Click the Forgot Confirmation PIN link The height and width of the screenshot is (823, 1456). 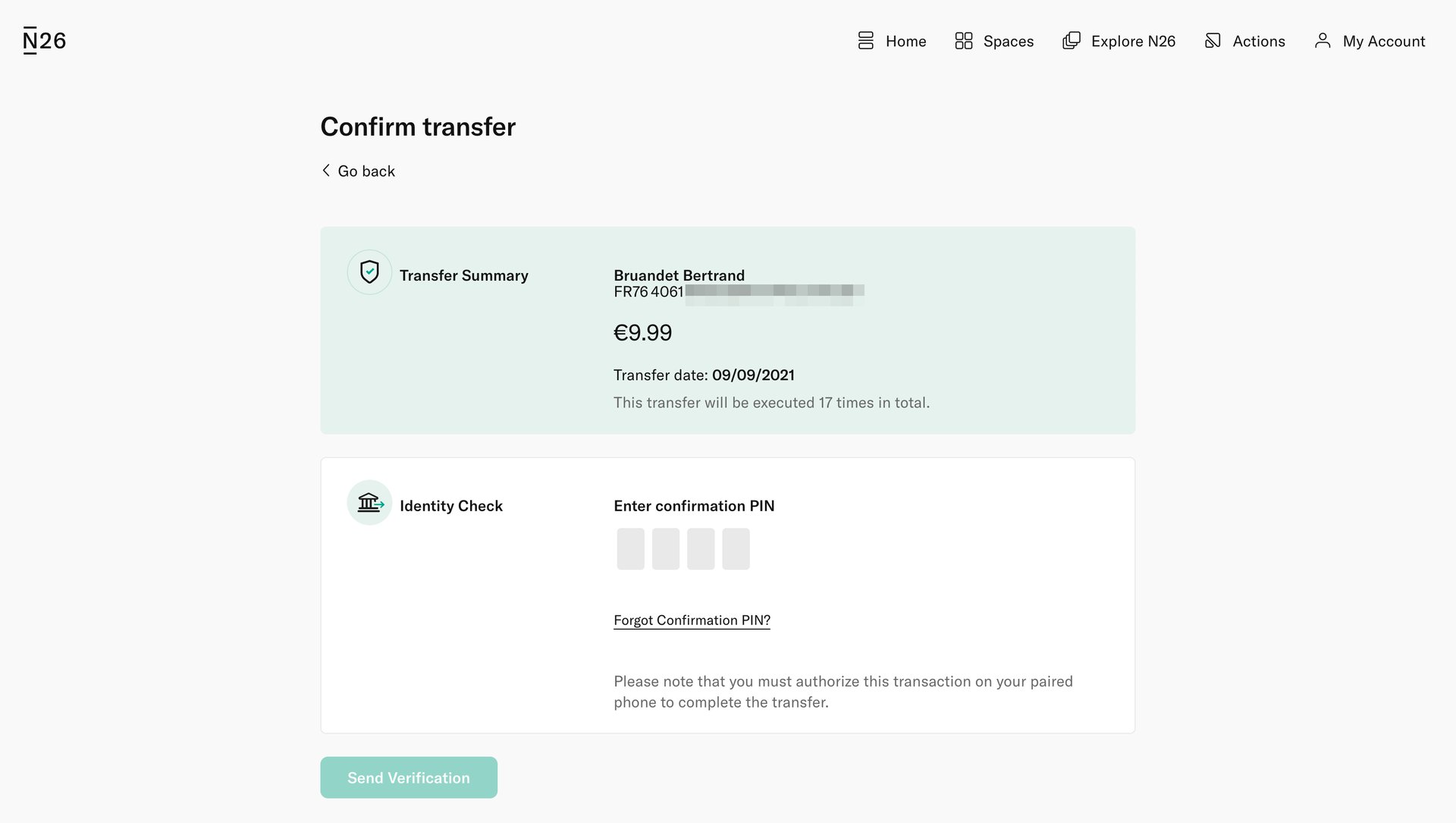692,620
